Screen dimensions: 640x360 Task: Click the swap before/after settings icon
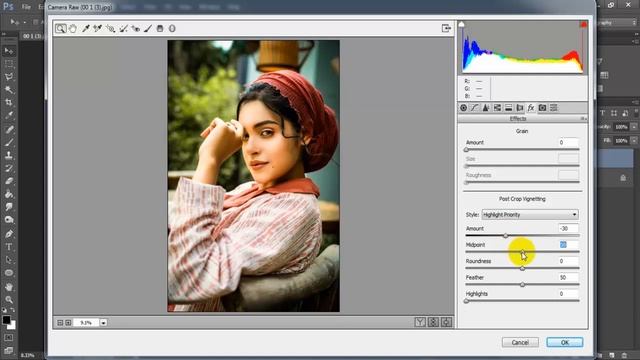(x=433, y=322)
